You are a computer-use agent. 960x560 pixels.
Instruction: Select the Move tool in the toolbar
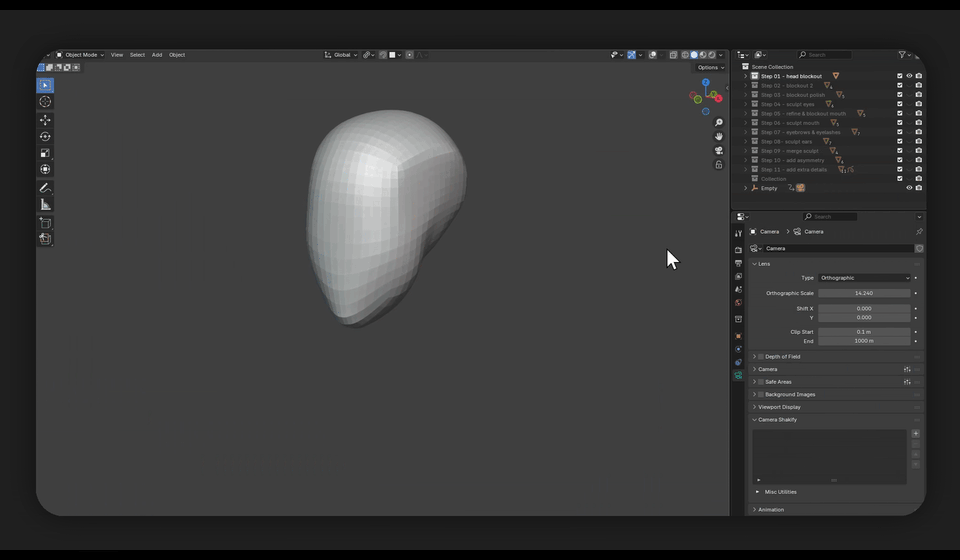[x=45, y=120]
